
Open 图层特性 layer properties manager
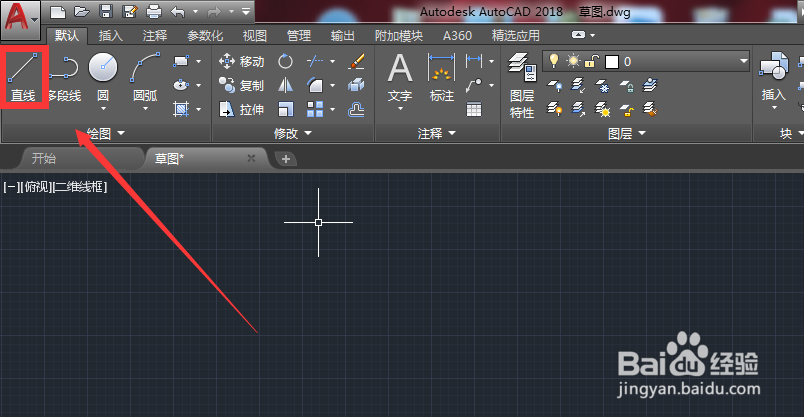tap(522, 85)
